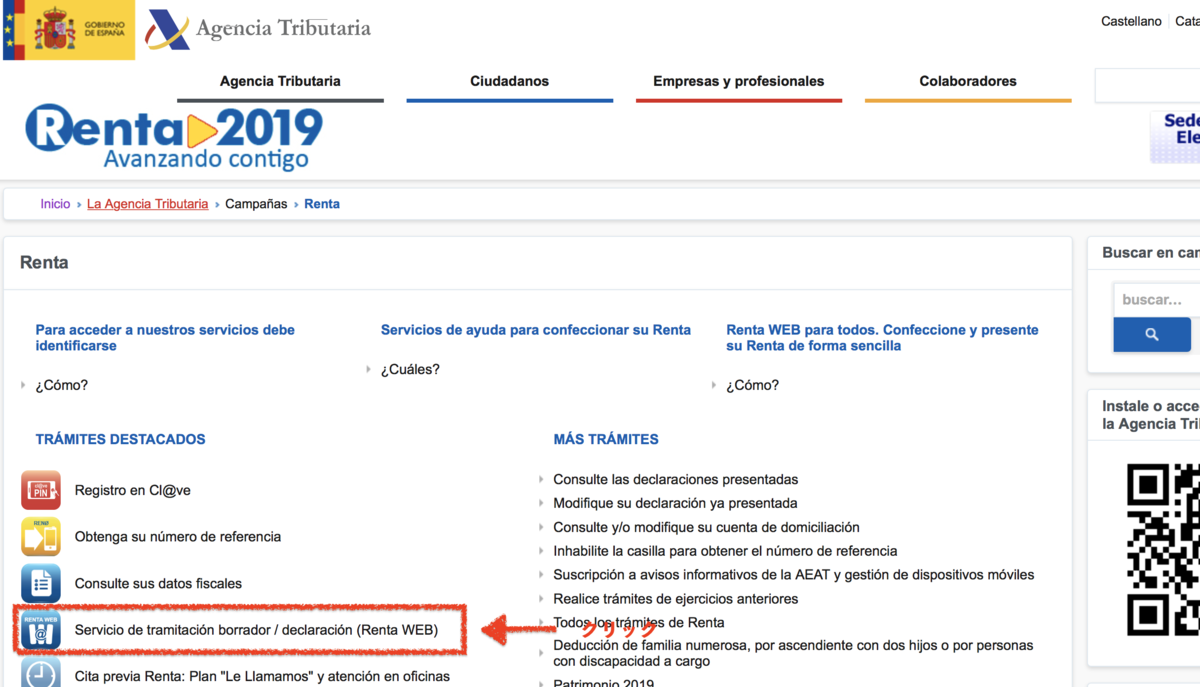
Task: Click the Renta breadcrumb link
Action: (322, 204)
